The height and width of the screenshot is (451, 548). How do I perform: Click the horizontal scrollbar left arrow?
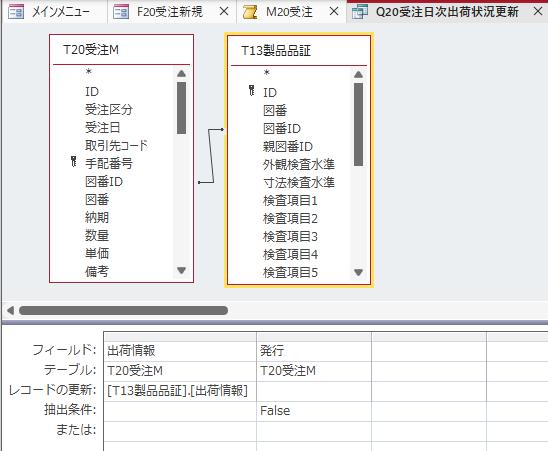click(x=10, y=310)
